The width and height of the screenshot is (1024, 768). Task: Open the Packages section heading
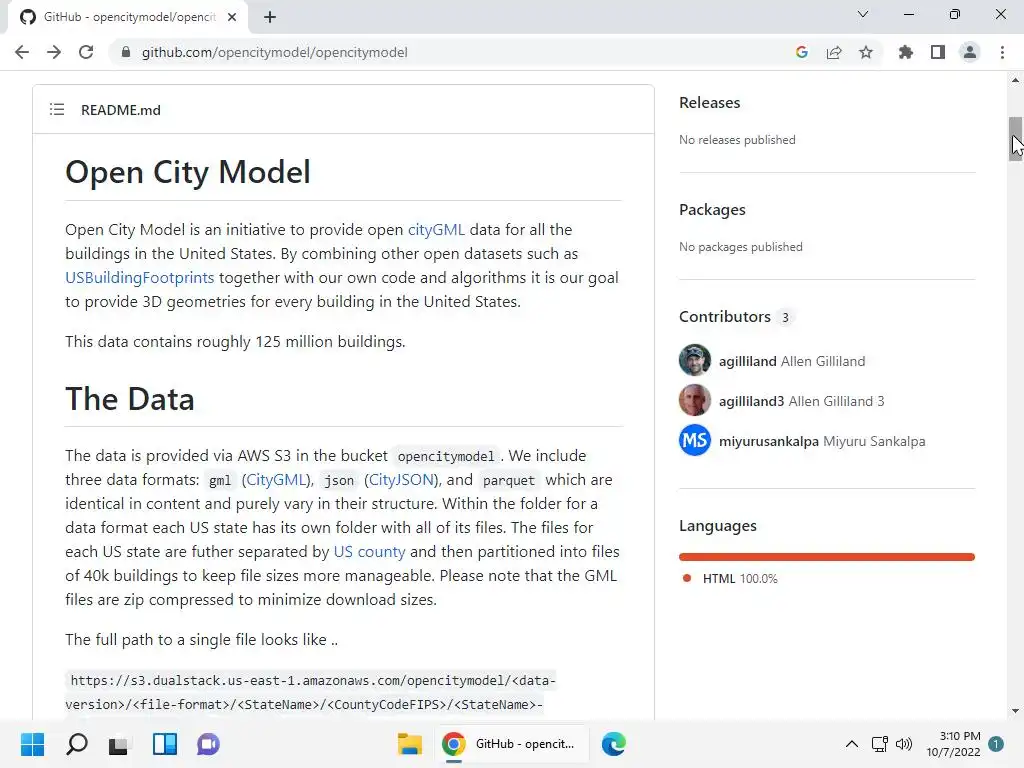[x=712, y=210]
